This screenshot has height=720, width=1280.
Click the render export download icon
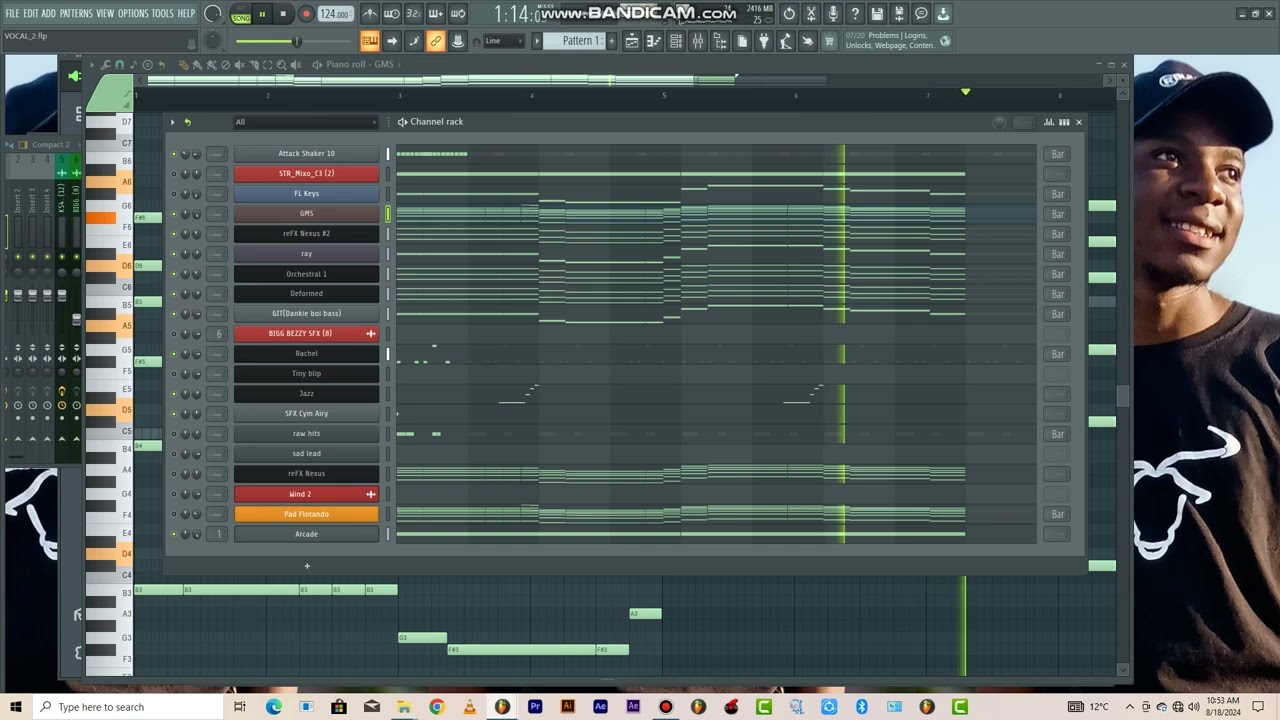point(943,14)
